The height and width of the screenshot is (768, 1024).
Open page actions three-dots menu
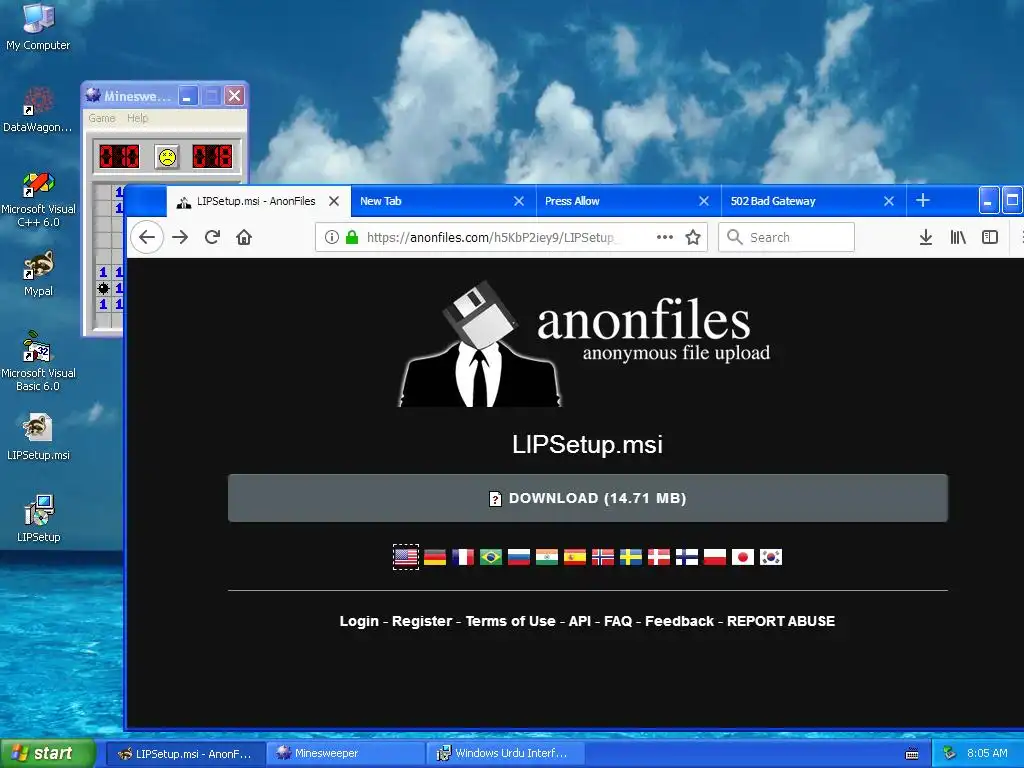[665, 237]
